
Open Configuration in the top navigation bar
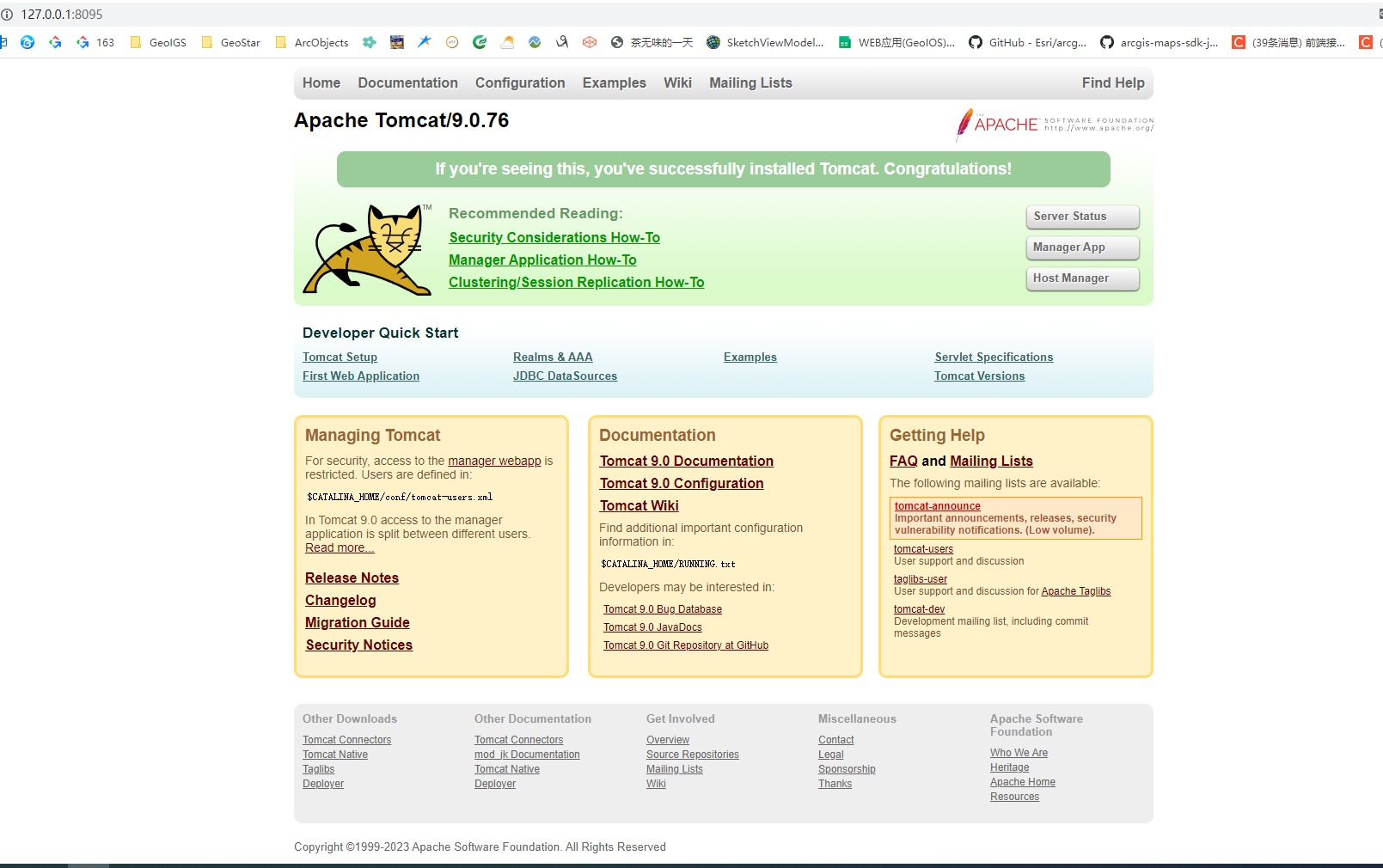(520, 83)
